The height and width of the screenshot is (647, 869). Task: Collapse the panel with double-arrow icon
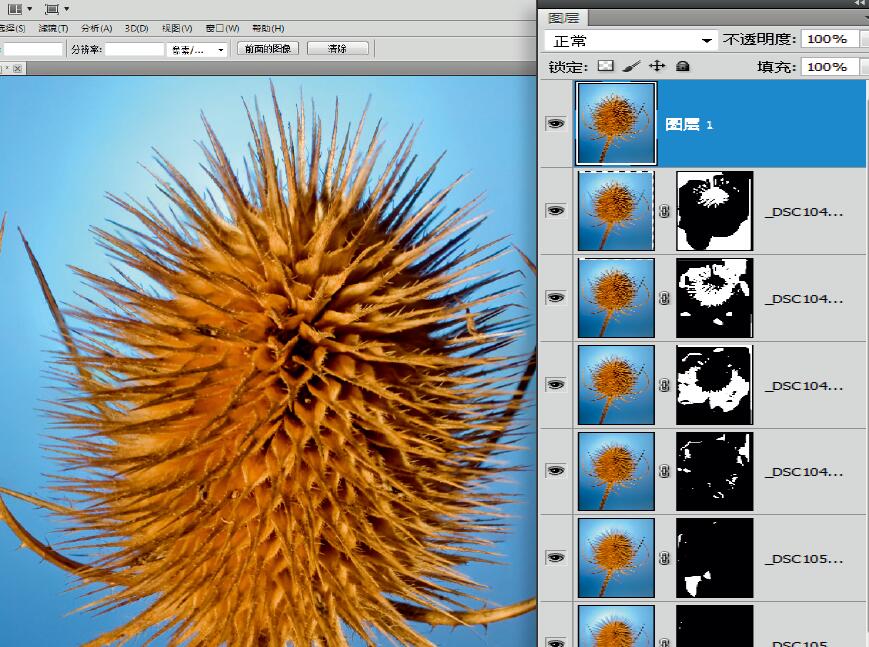(859, 4)
